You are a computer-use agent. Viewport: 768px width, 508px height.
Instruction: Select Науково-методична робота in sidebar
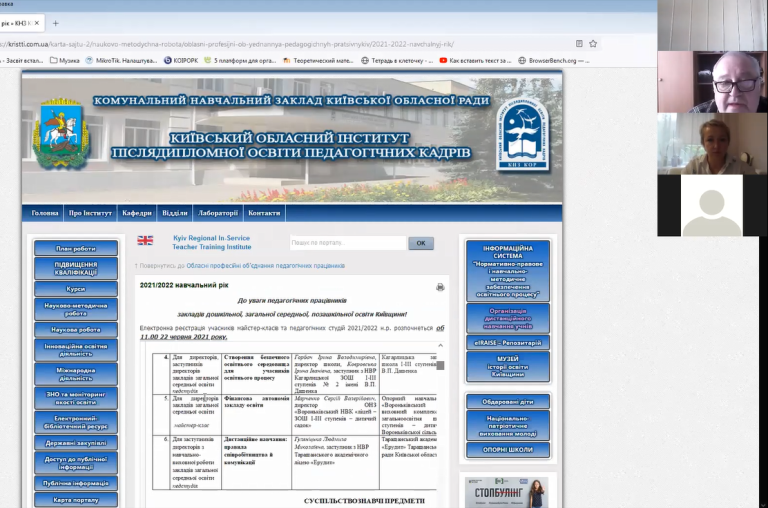click(x=76, y=310)
